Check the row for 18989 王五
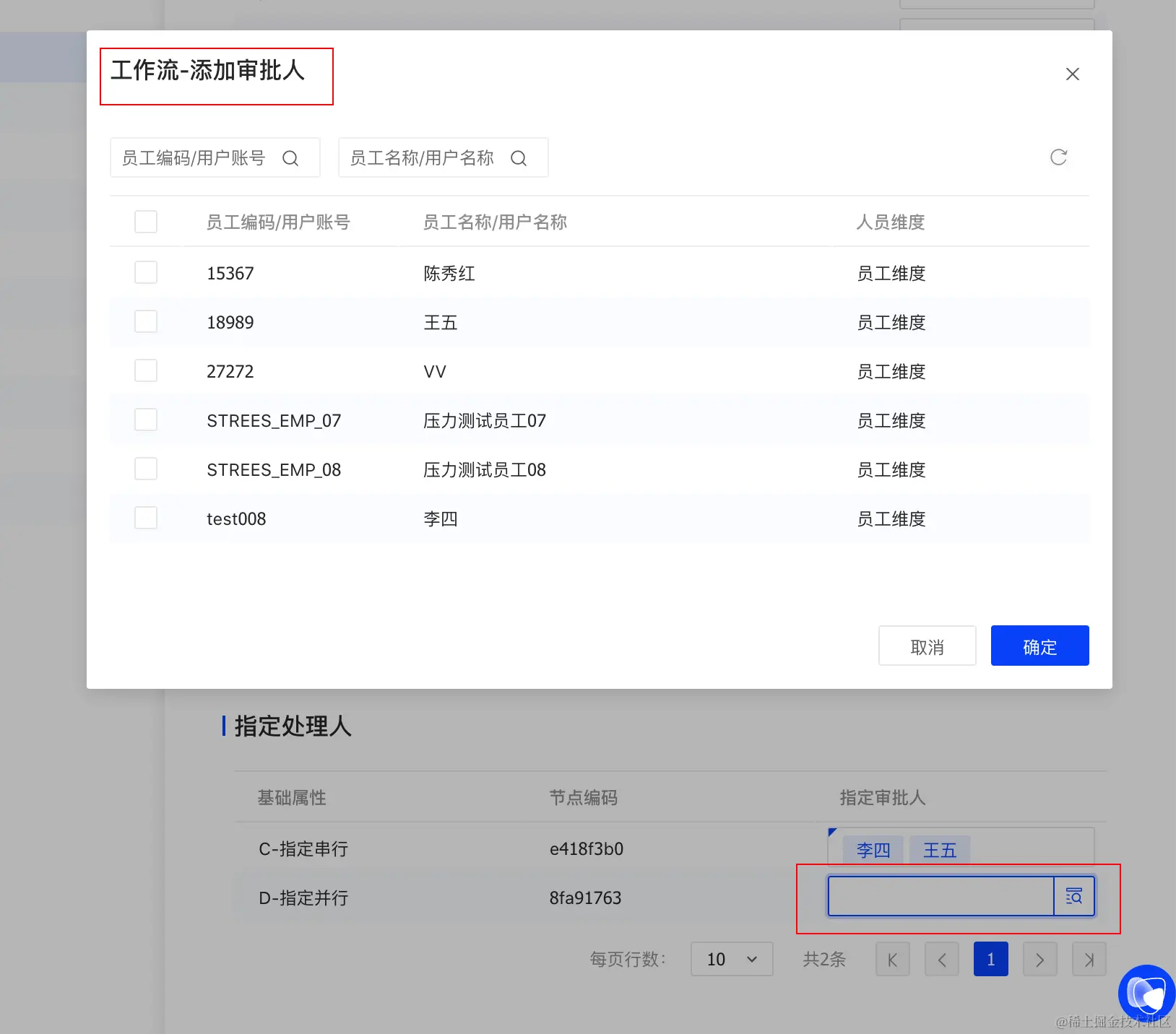The height and width of the screenshot is (1034, 1176). [146, 321]
